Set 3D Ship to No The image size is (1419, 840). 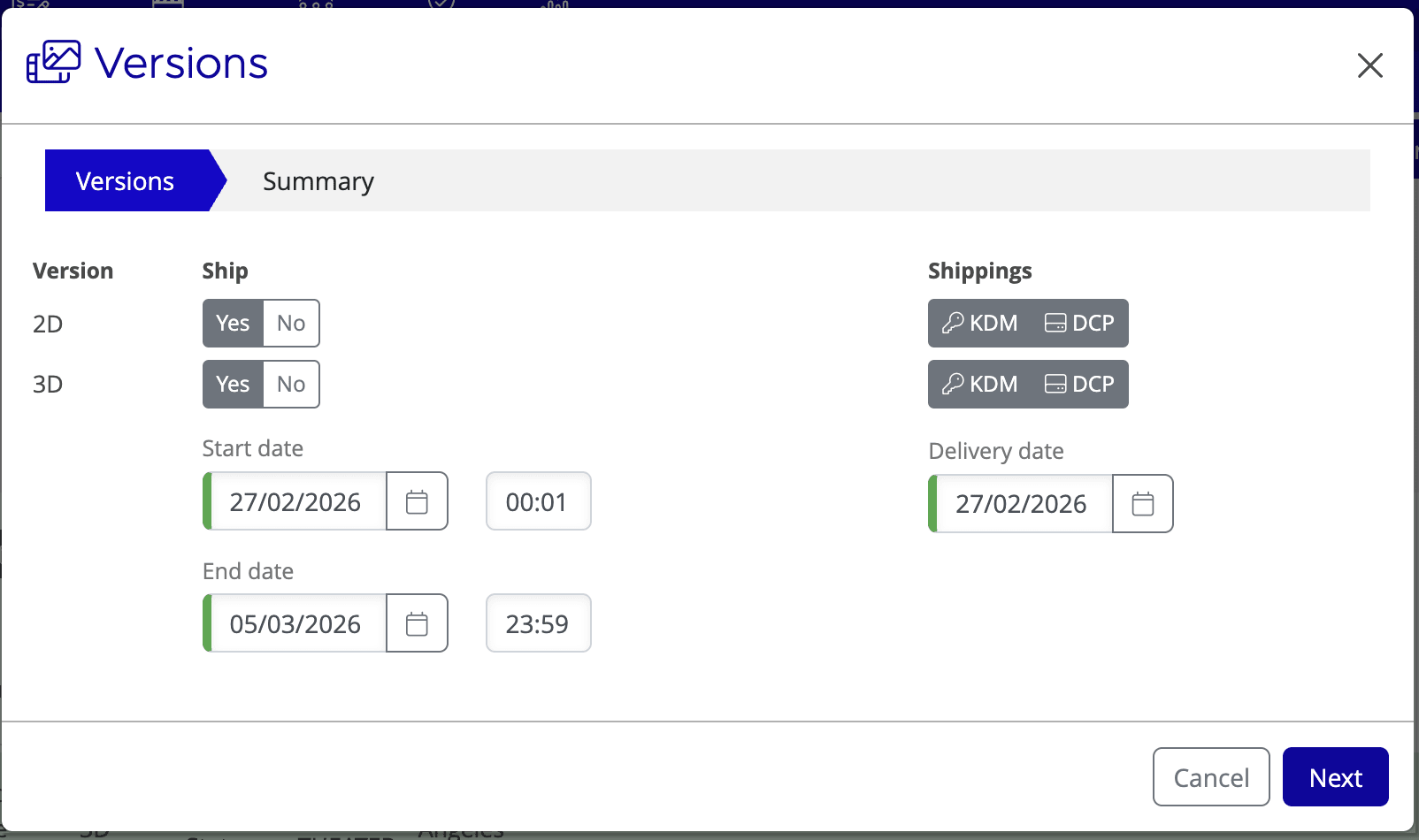291,384
